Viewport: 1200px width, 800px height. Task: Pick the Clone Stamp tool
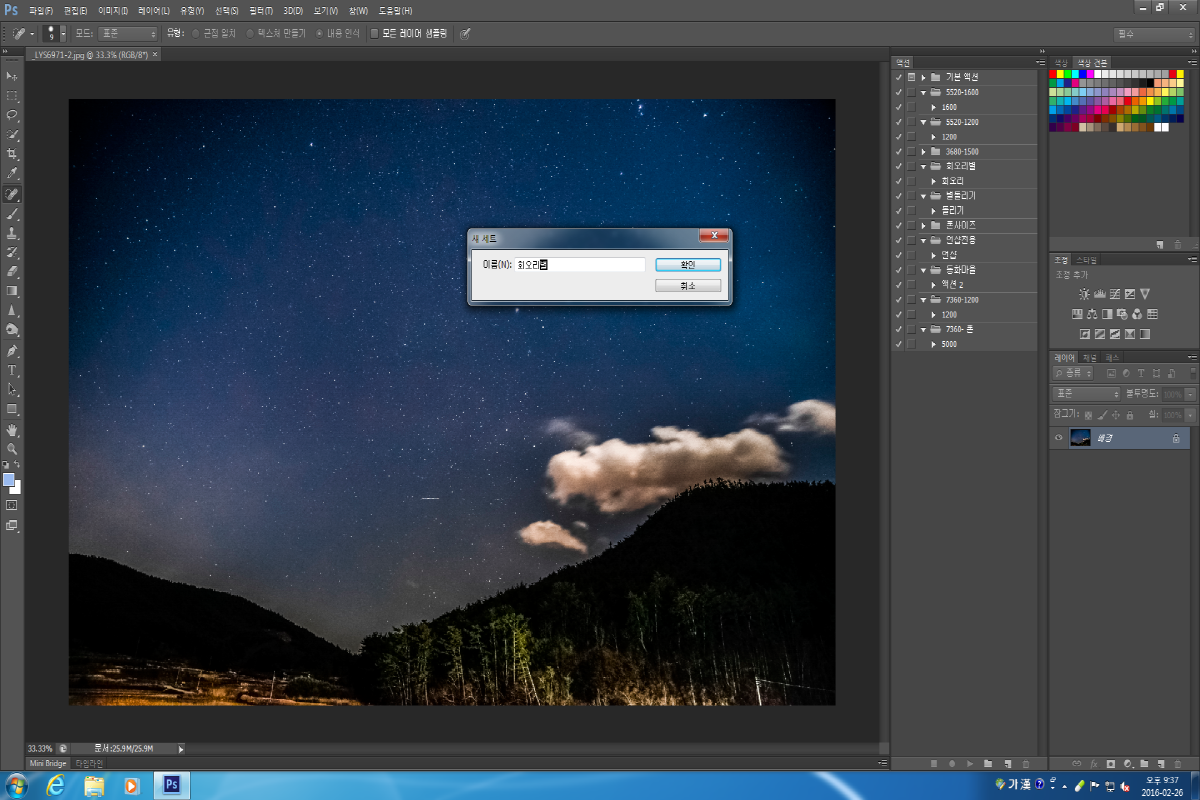tap(12, 232)
